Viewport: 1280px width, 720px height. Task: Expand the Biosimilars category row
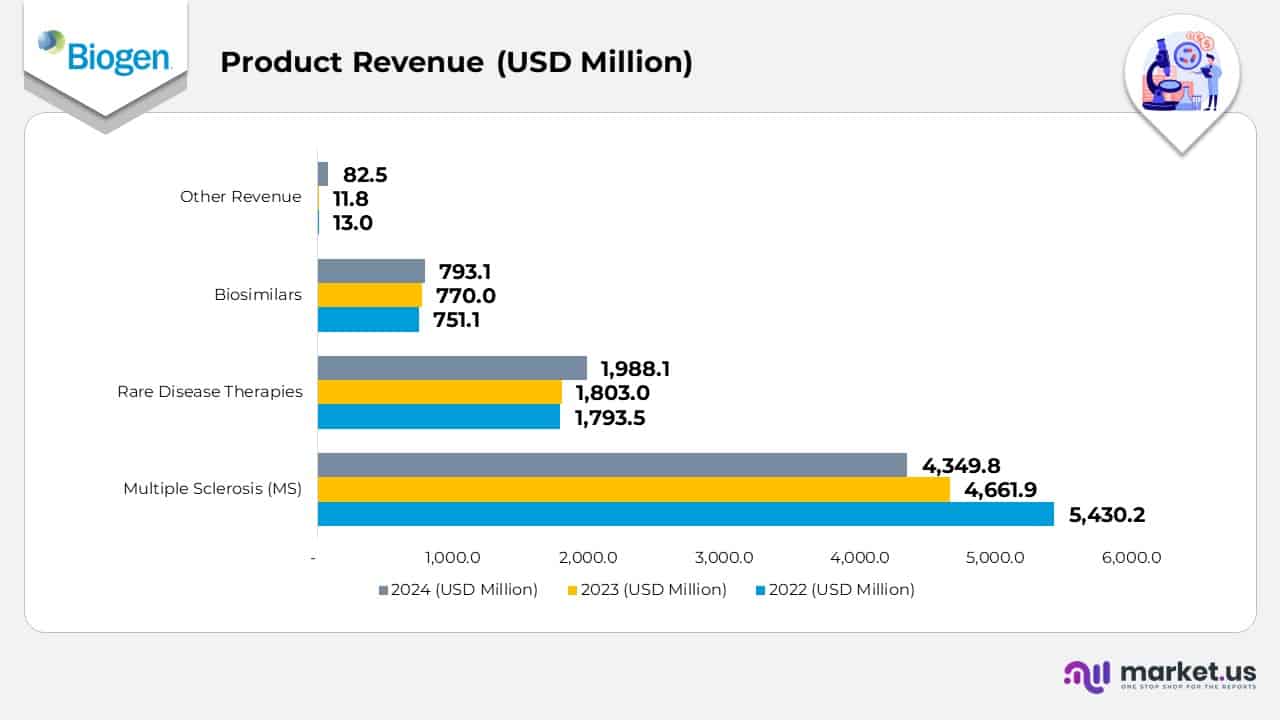tap(258, 295)
